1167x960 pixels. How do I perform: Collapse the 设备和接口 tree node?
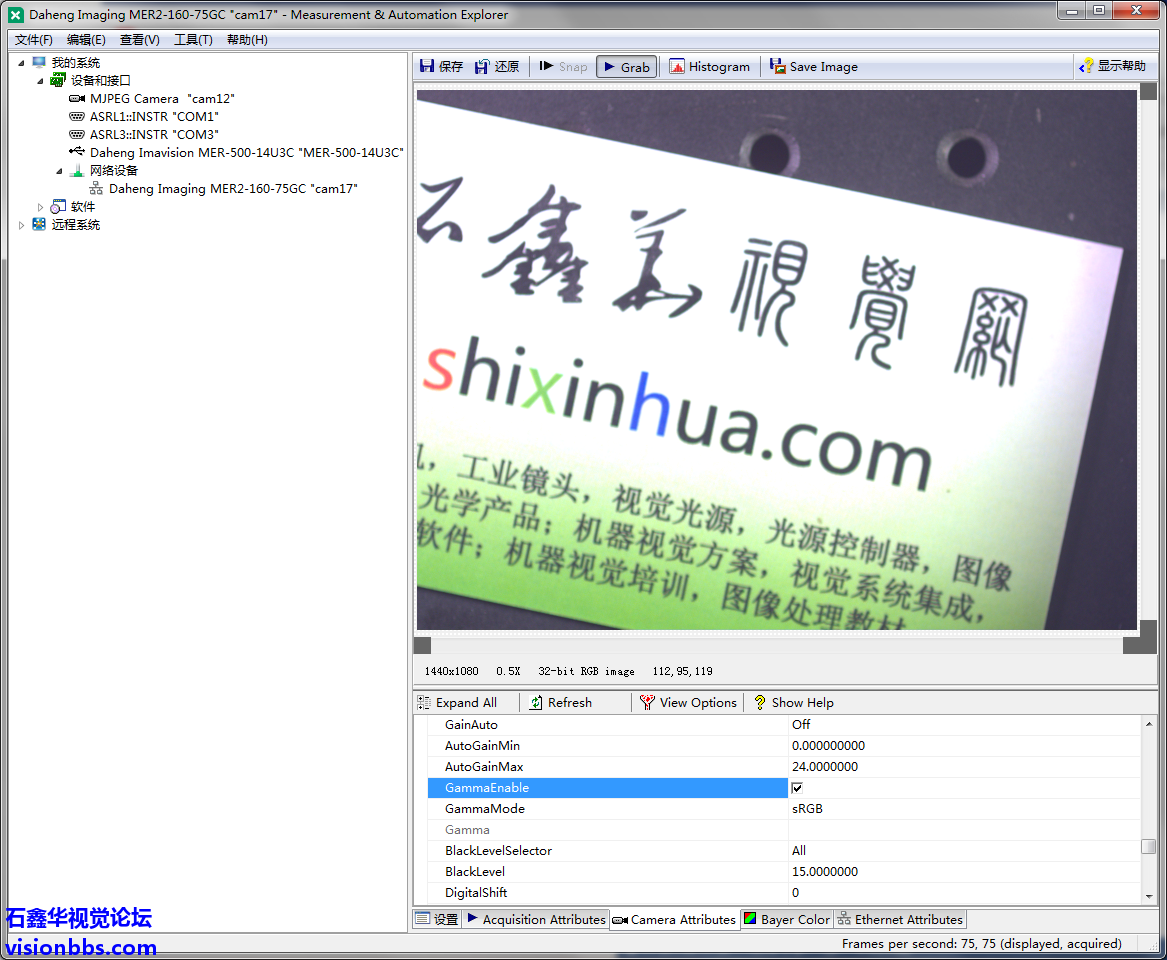[39, 80]
